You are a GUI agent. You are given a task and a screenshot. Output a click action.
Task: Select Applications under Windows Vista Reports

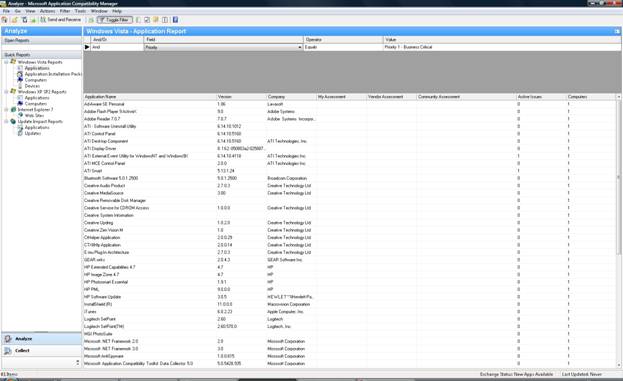pos(37,68)
